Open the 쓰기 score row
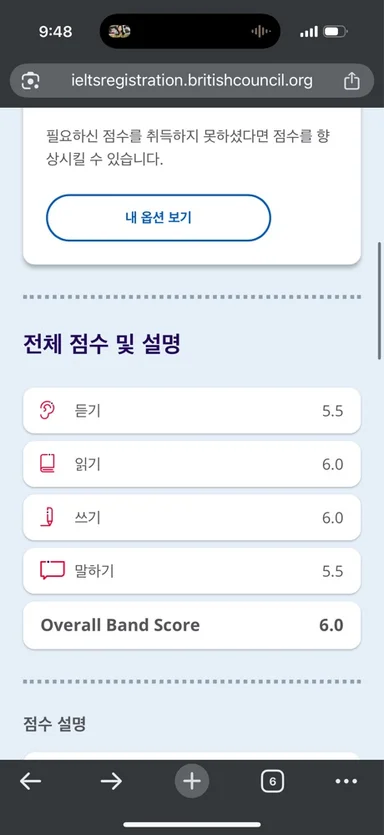 [192, 518]
